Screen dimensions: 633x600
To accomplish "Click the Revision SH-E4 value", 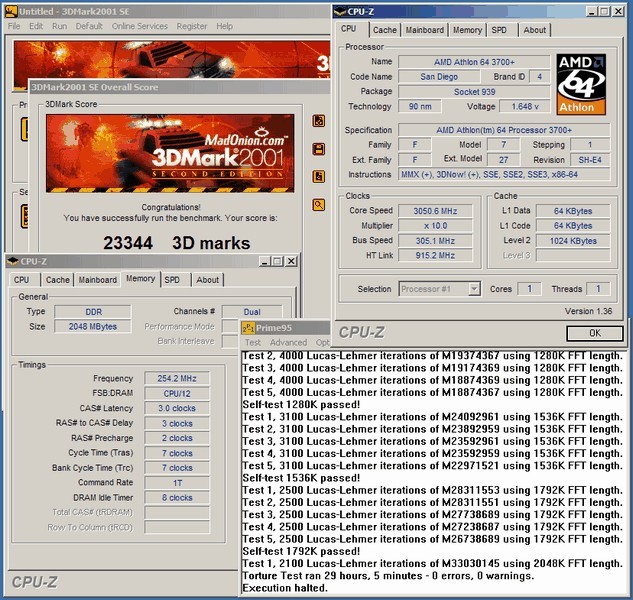I will point(590,160).
